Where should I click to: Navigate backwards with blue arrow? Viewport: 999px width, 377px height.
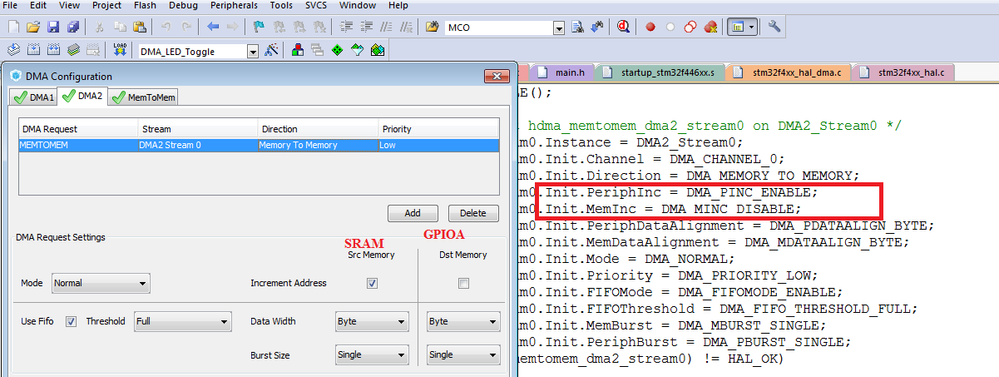coord(213,27)
